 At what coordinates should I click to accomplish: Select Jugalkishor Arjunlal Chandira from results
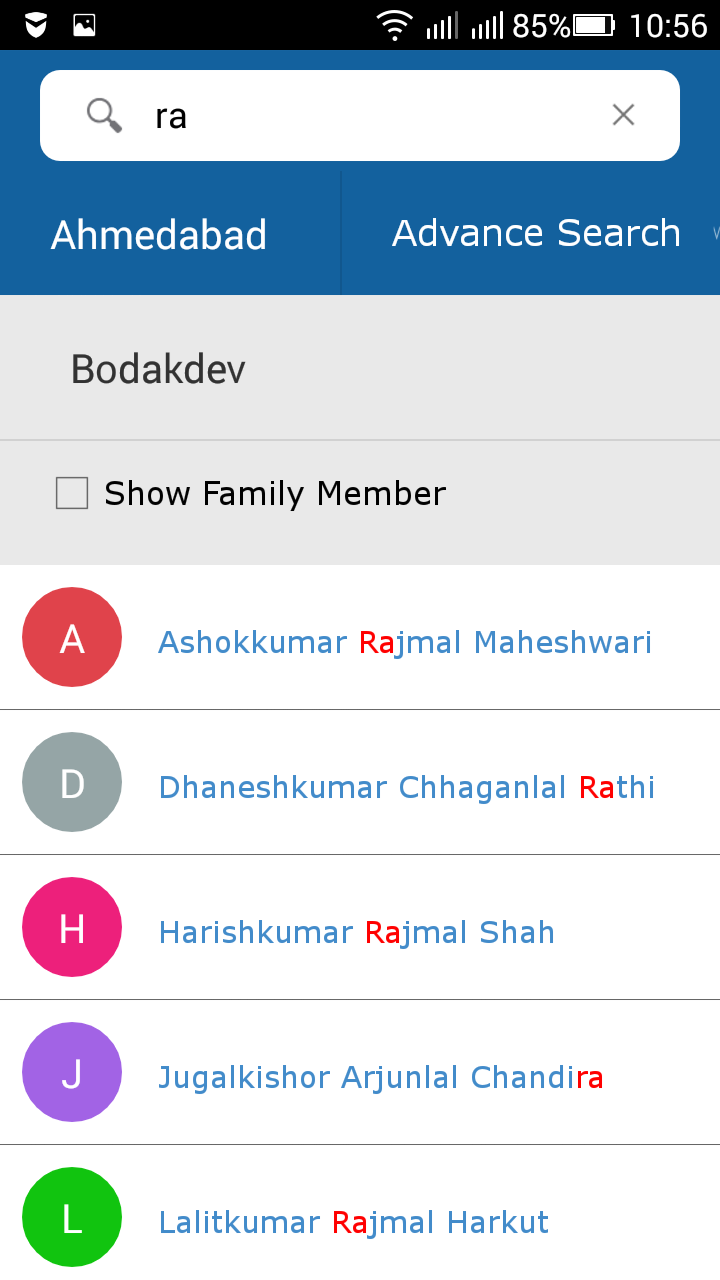tap(380, 1077)
